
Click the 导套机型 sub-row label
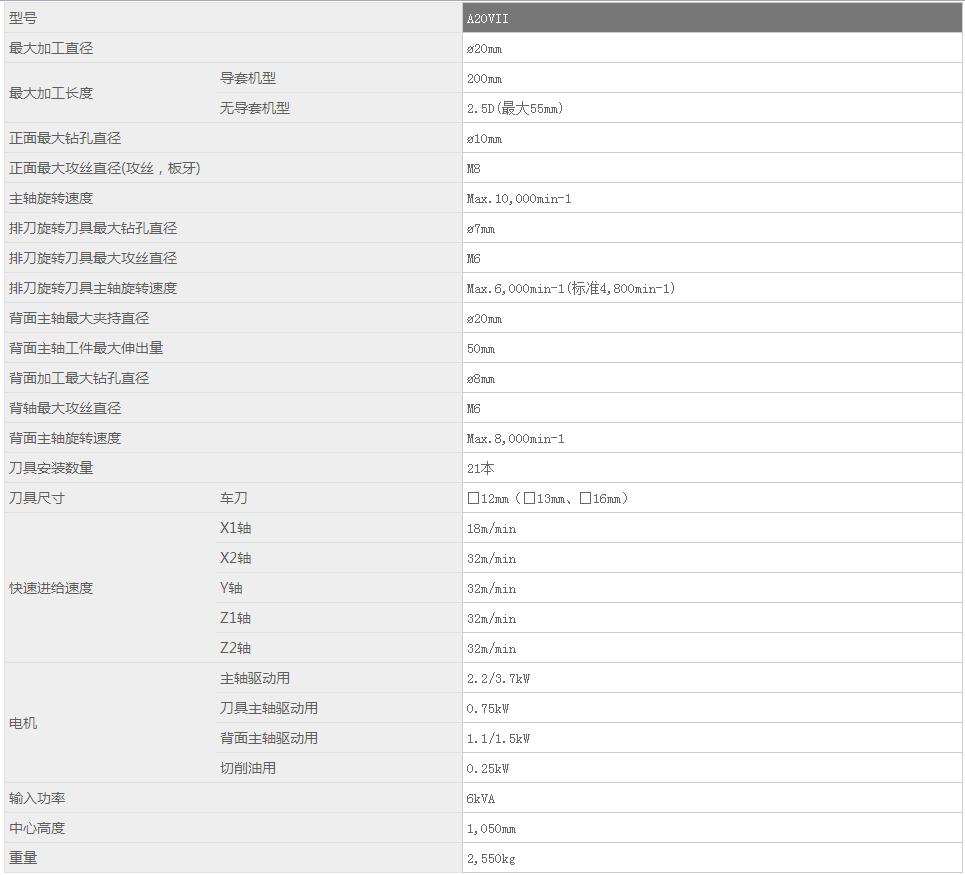click(248, 78)
